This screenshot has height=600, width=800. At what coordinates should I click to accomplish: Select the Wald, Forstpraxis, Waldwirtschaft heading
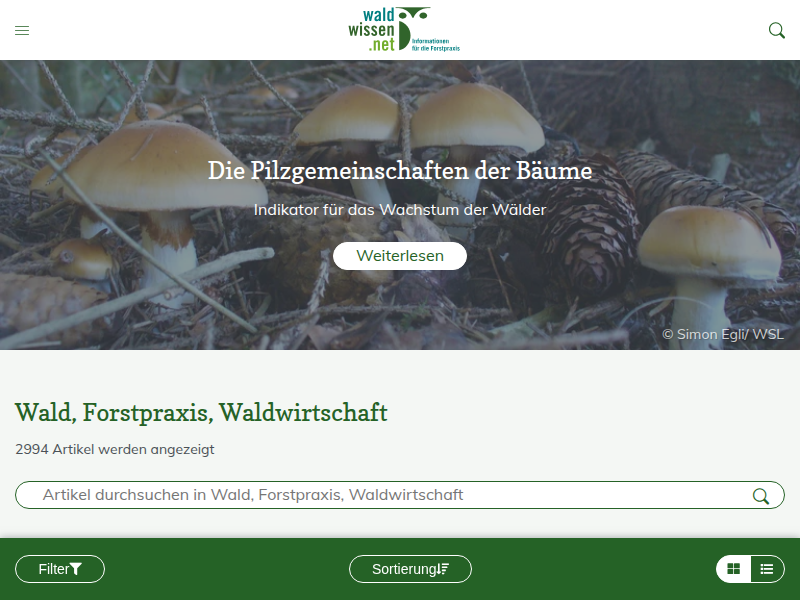[x=199, y=413]
